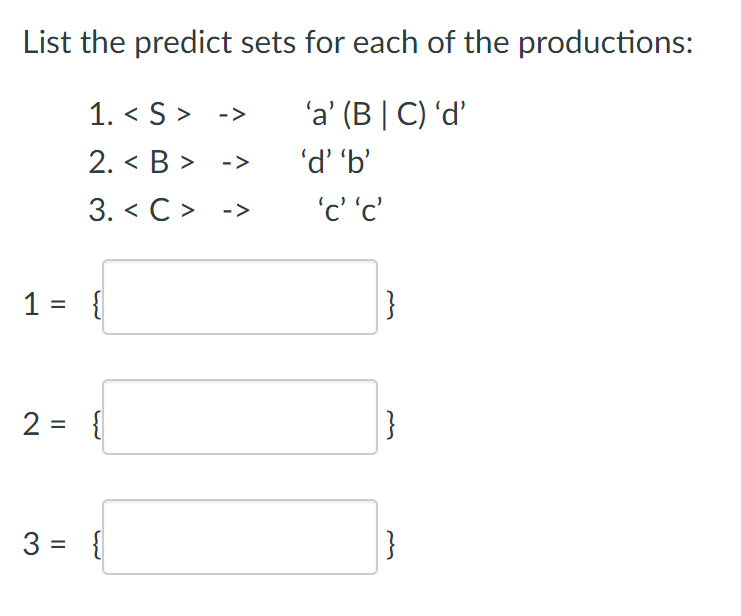Click the arrow in production 1
The height and width of the screenshot is (616, 741).
[233, 115]
